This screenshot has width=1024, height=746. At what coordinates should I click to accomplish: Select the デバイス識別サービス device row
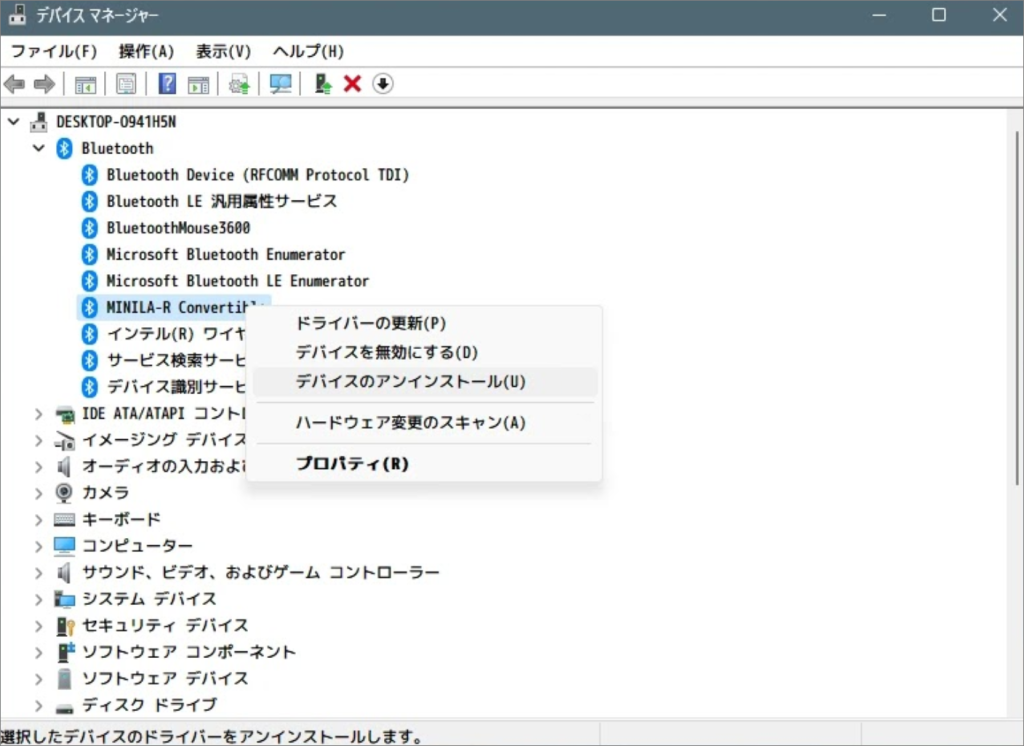(x=176, y=387)
